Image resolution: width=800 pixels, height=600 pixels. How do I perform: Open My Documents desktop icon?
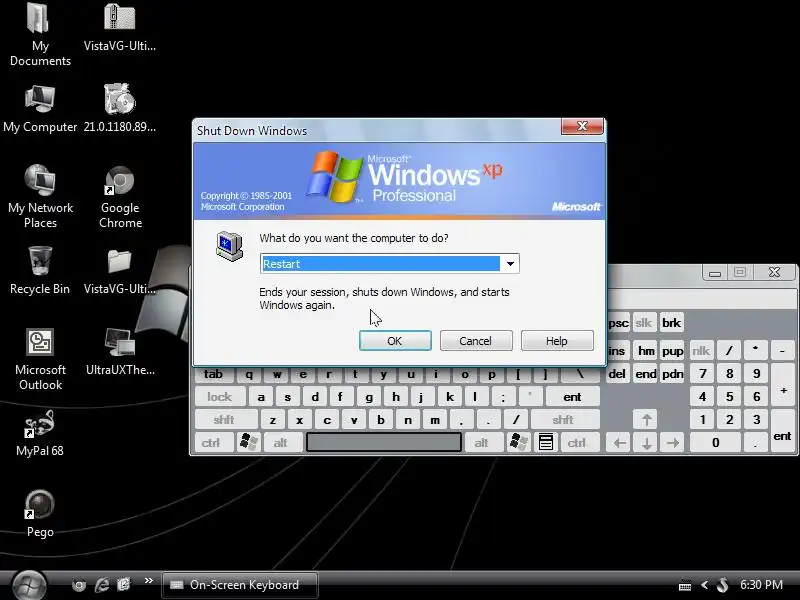(x=40, y=35)
